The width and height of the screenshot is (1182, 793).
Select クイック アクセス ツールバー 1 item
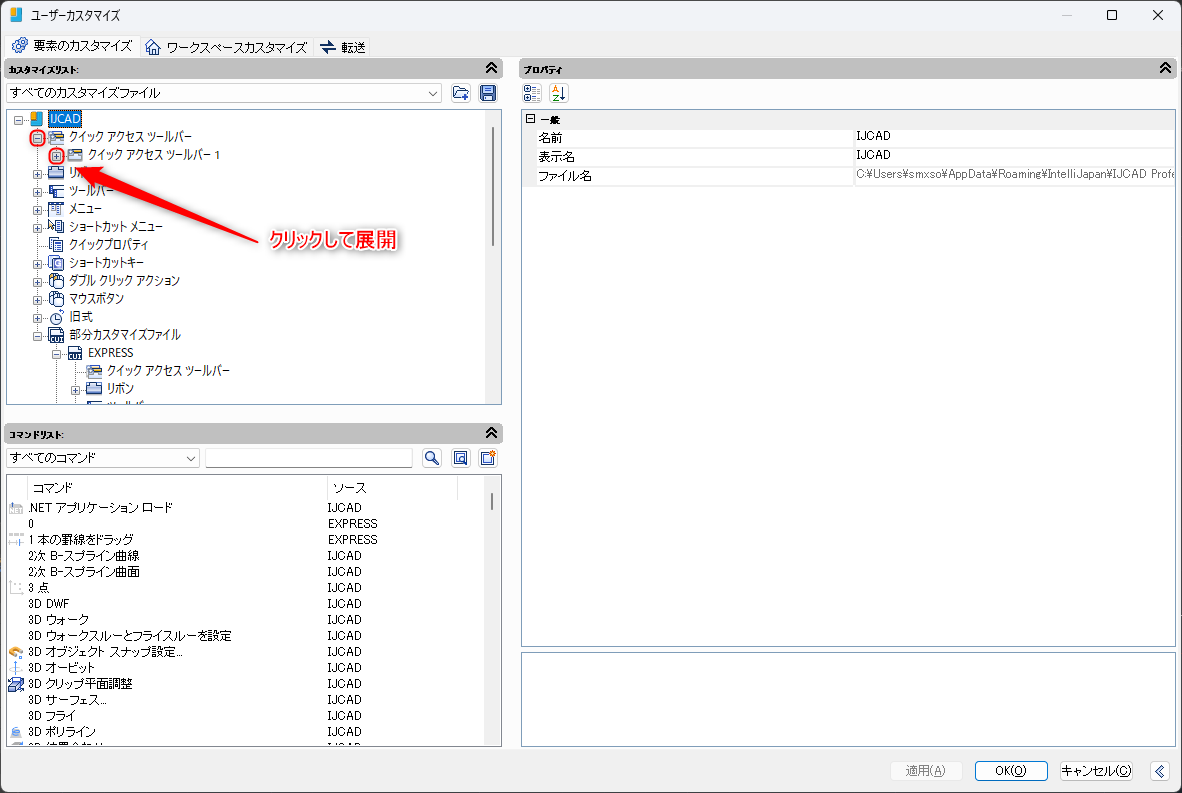153,155
